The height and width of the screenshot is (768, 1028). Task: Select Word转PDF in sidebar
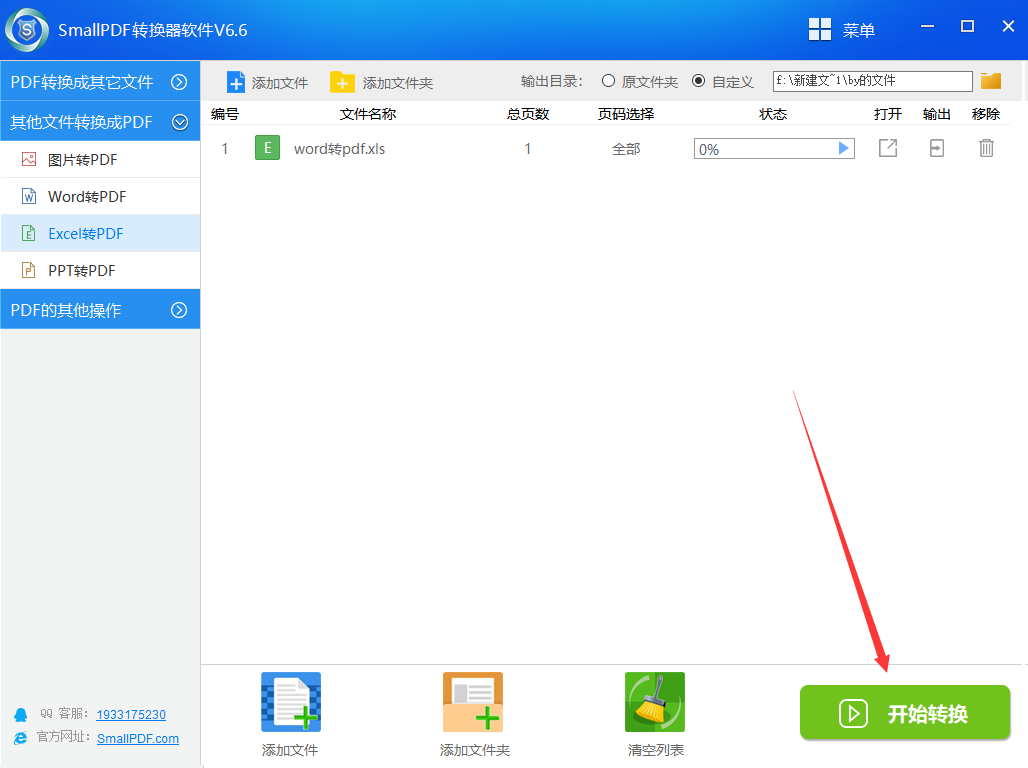pyautogui.click(x=100, y=197)
